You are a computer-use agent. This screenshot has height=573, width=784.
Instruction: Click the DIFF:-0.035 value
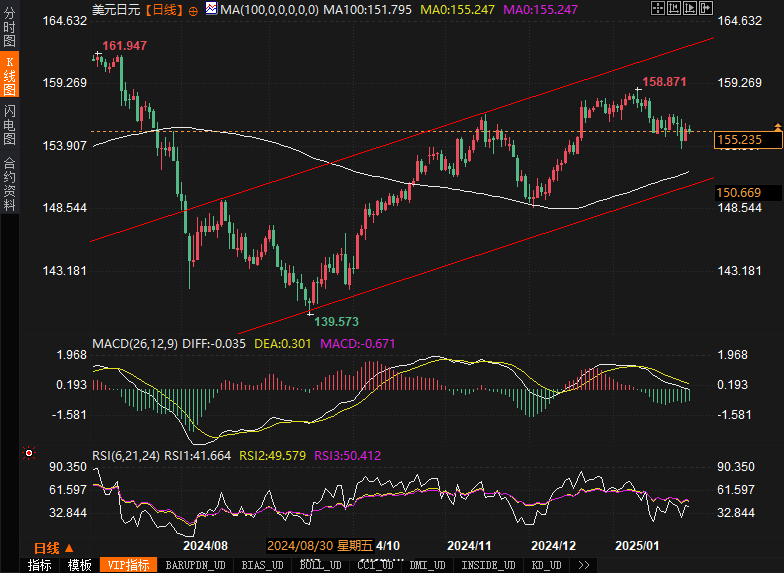[214, 344]
